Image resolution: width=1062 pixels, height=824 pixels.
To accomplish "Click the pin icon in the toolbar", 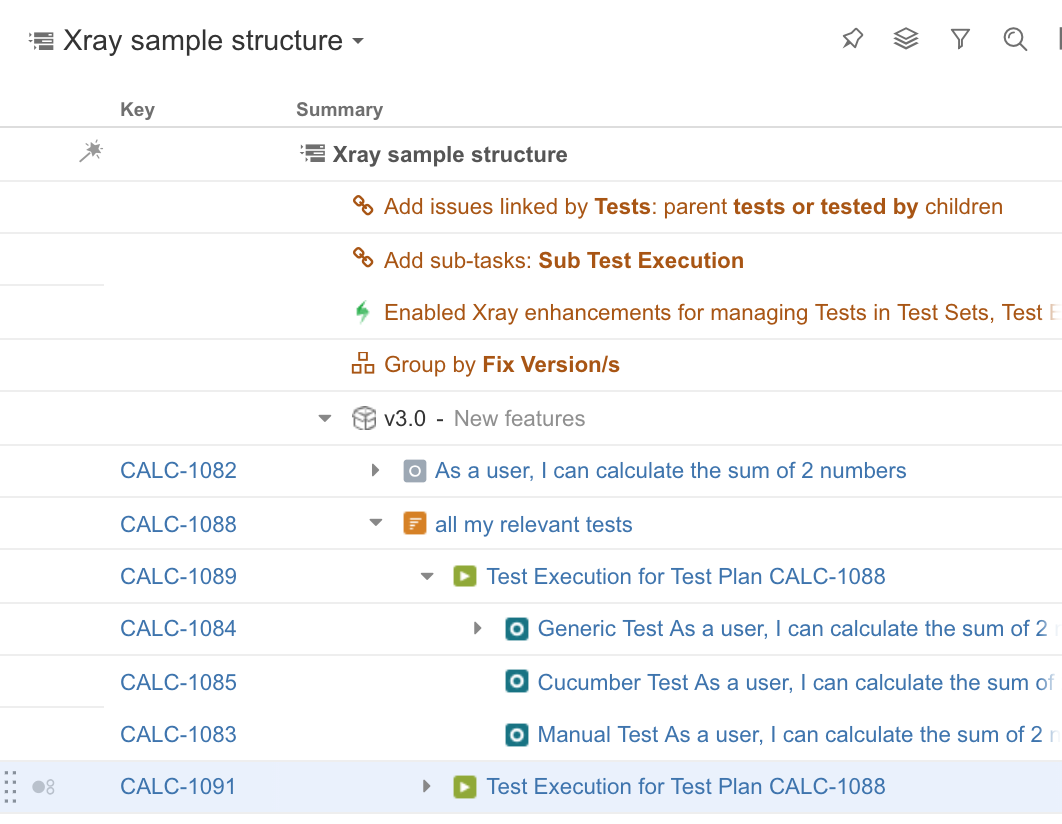I will (853, 39).
